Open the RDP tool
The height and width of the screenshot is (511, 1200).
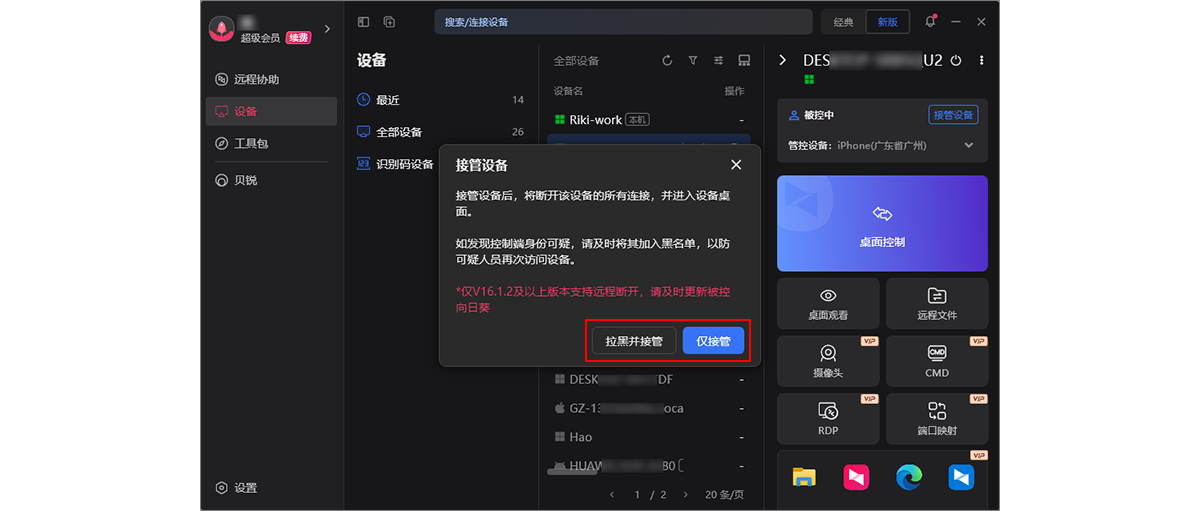[828, 419]
